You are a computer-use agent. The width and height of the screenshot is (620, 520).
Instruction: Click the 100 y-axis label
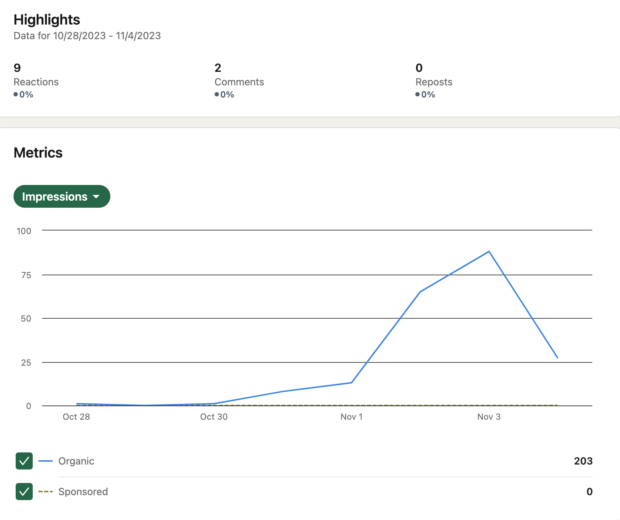(x=24, y=231)
